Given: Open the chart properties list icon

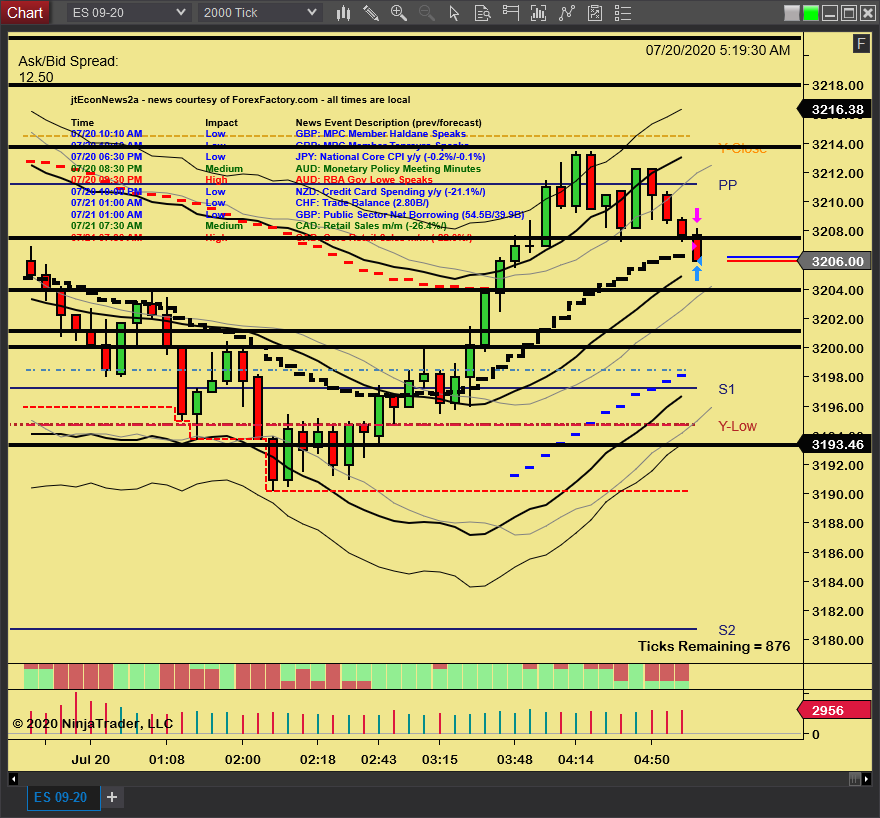Looking at the screenshot, I should (623, 13).
